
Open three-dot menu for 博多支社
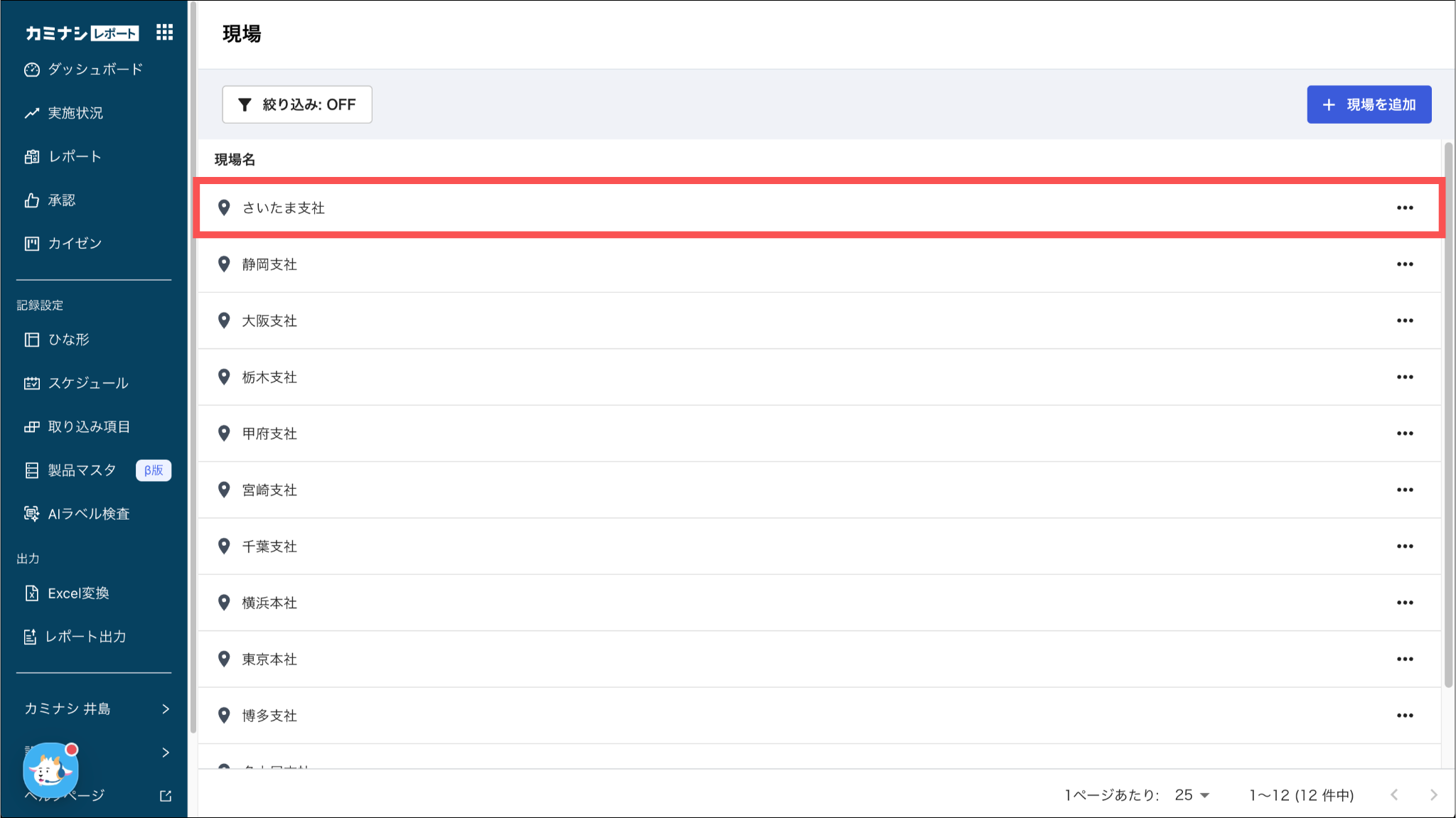coord(1404,716)
